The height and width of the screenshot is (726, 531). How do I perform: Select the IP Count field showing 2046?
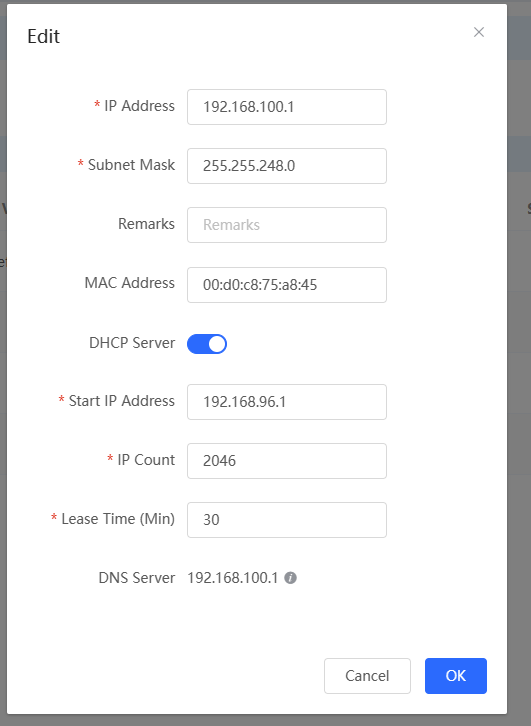tap(287, 461)
